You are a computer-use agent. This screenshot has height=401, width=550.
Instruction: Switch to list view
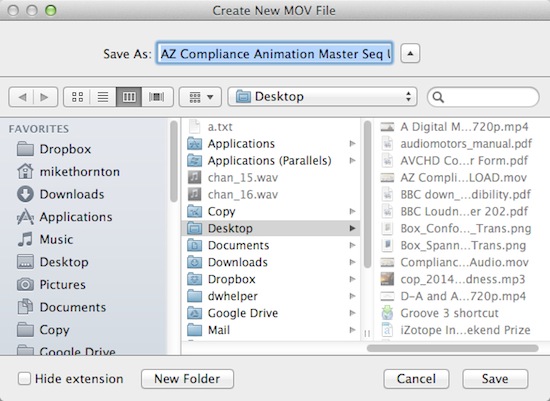click(x=103, y=97)
